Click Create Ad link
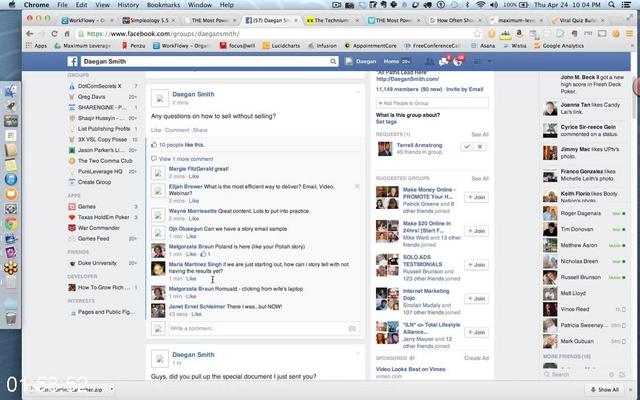This screenshot has height=400, width=640. click(x=476, y=358)
